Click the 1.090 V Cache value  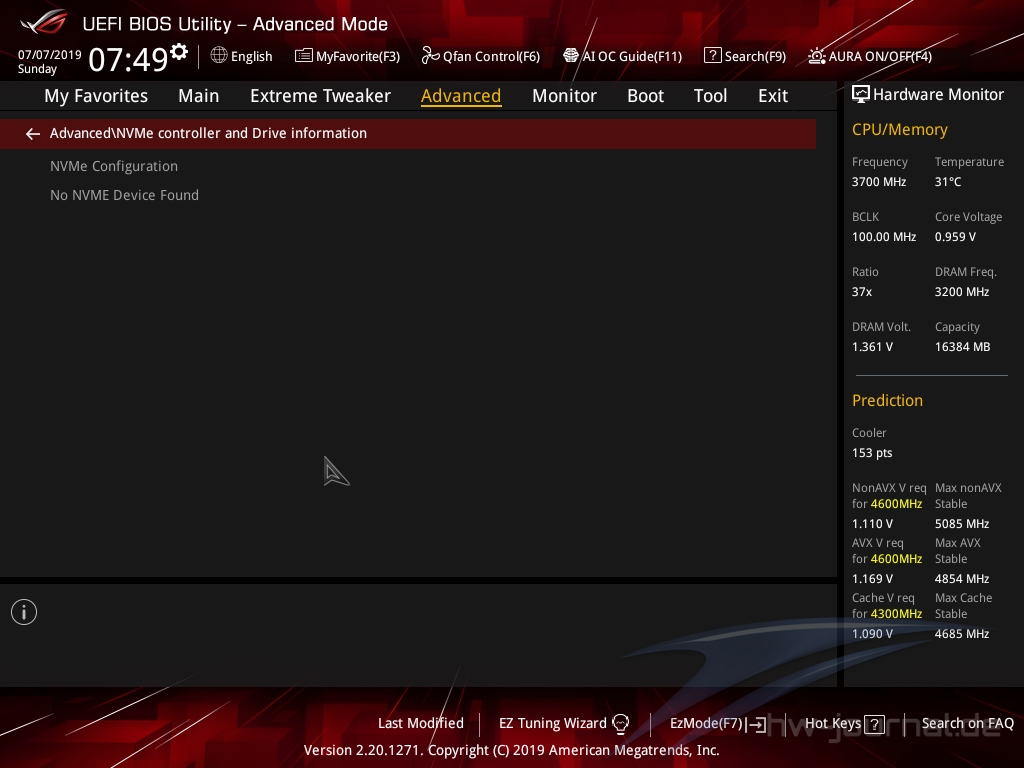(x=872, y=633)
